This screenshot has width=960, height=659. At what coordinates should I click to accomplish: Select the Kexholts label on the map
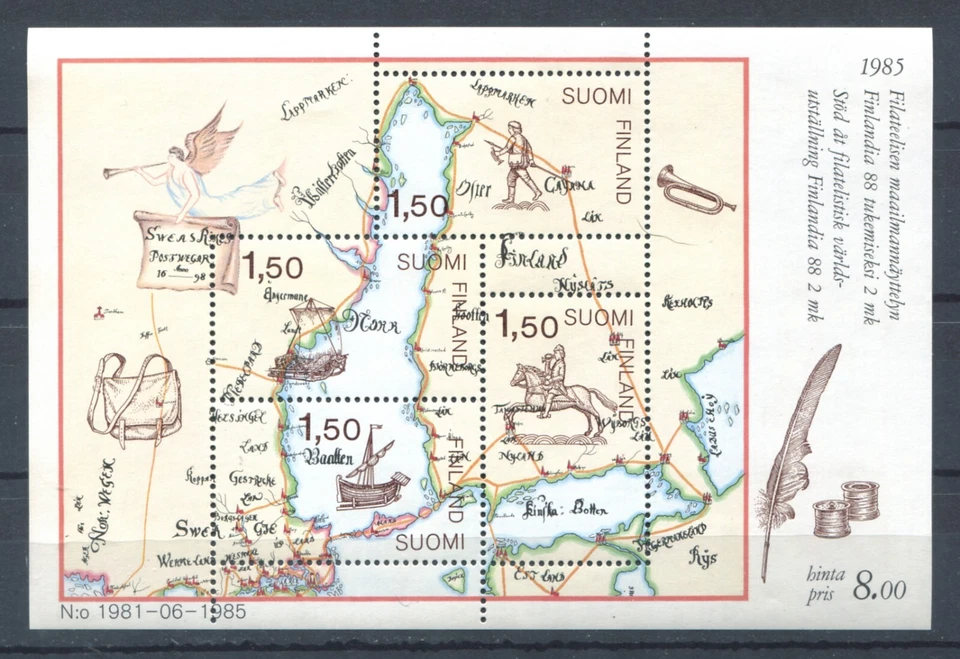pos(687,300)
